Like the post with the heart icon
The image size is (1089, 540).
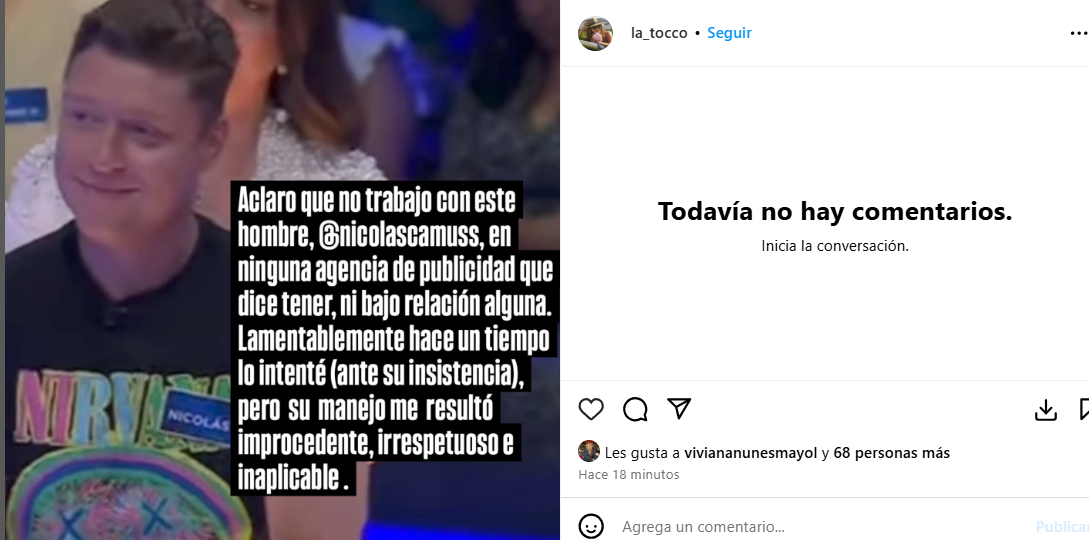tap(591, 410)
